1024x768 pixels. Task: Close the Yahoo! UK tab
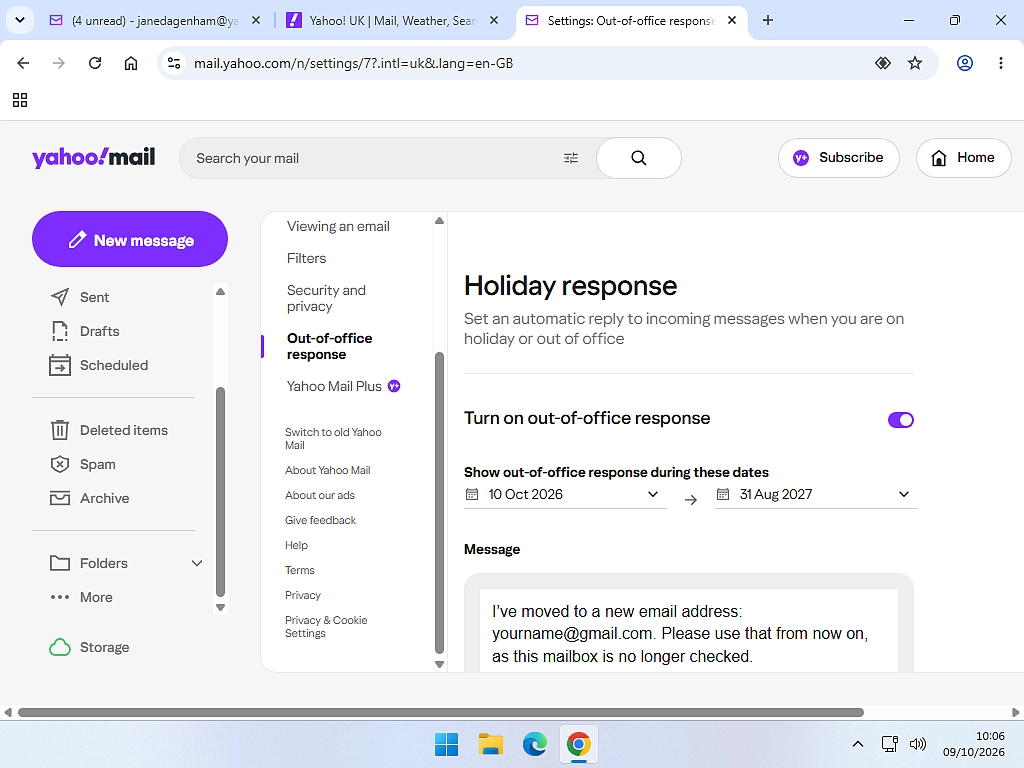tap(494, 20)
